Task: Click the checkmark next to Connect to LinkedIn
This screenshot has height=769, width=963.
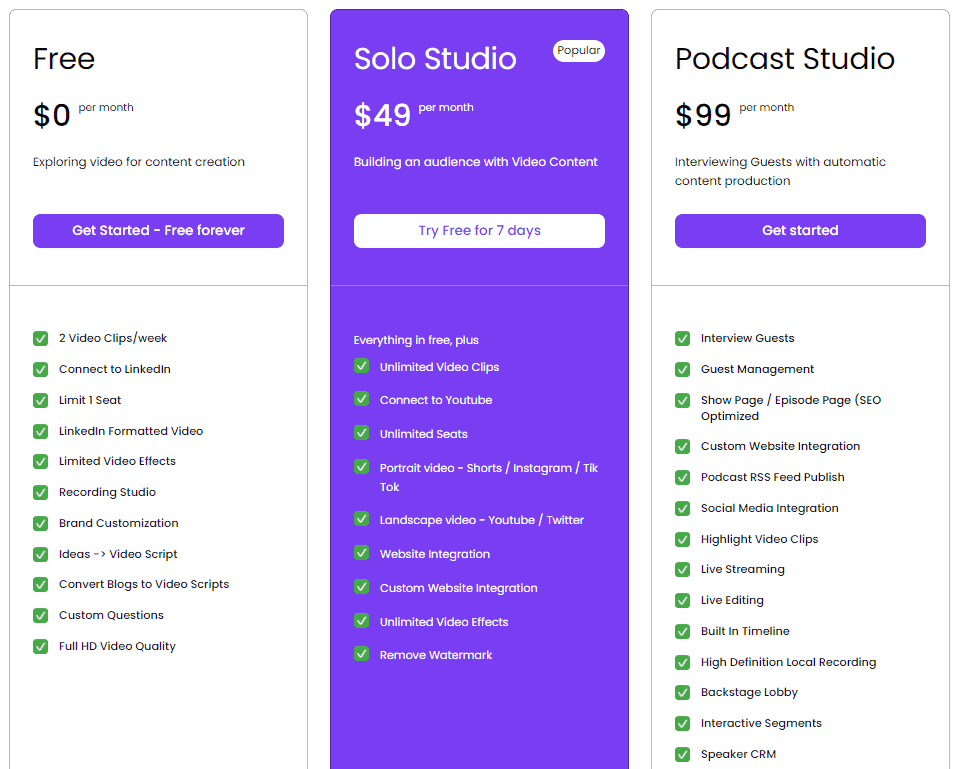Action: tap(41, 369)
